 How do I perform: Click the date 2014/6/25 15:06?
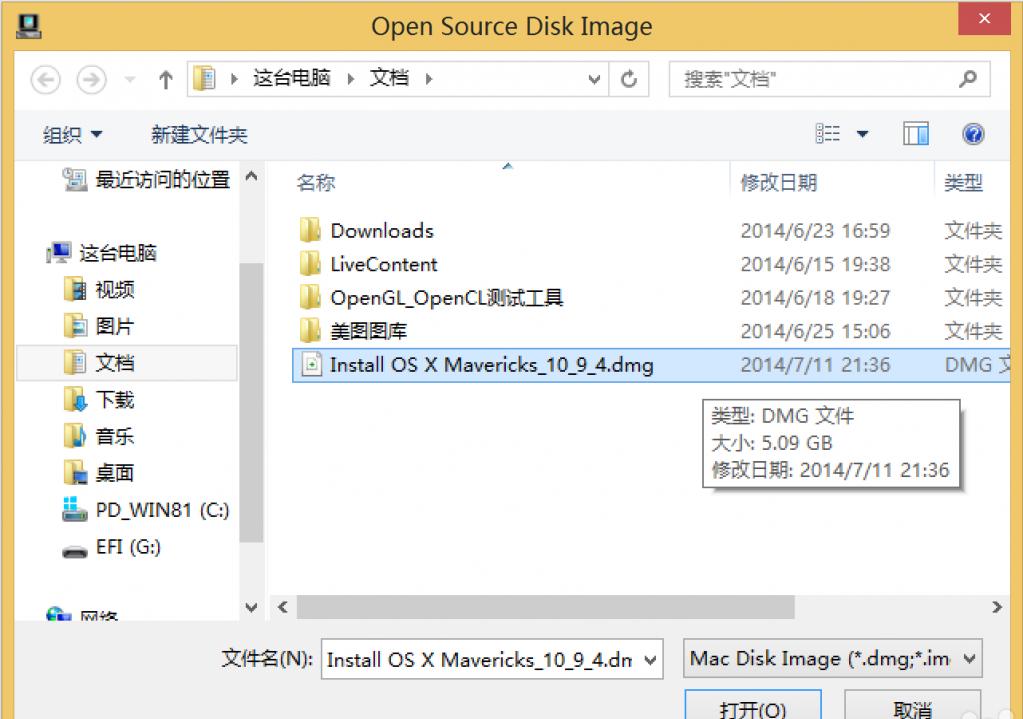[x=815, y=331]
